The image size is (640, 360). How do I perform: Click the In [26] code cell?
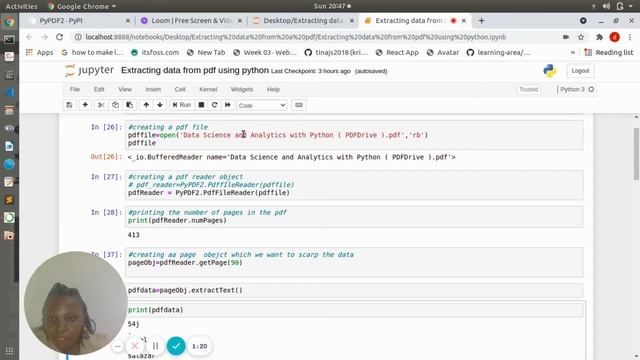click(x=354, y=135)
